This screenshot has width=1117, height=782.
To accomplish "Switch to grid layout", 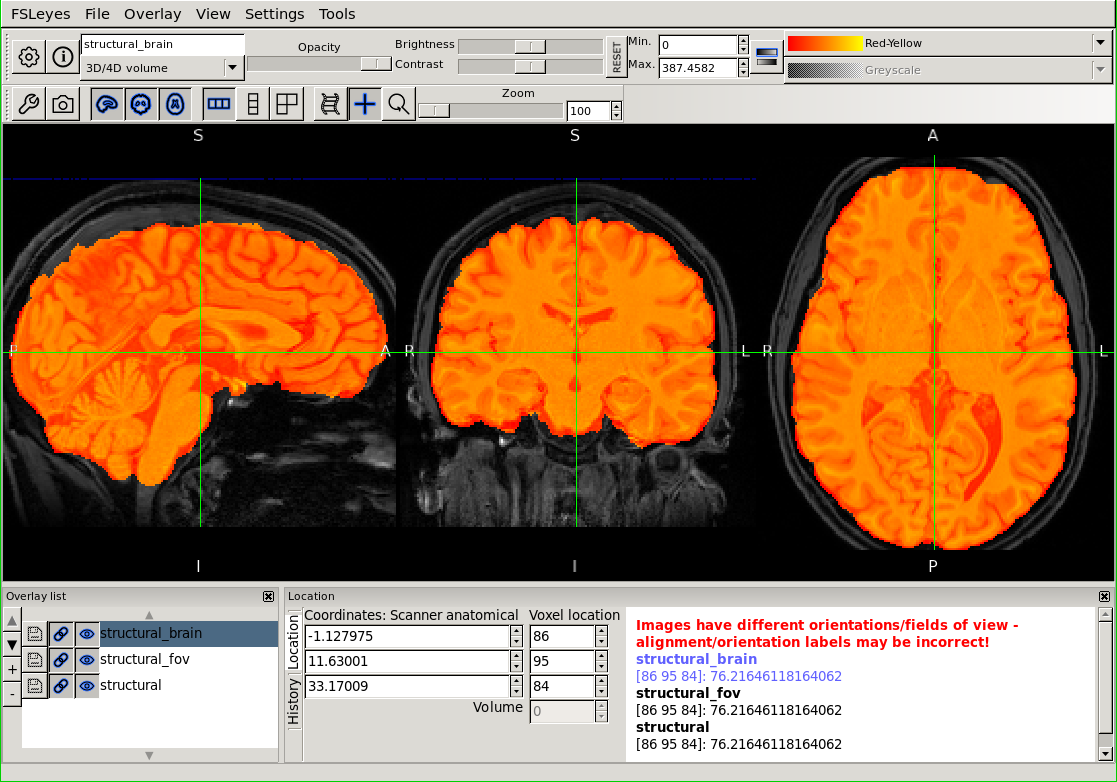I will pos(287,104).
